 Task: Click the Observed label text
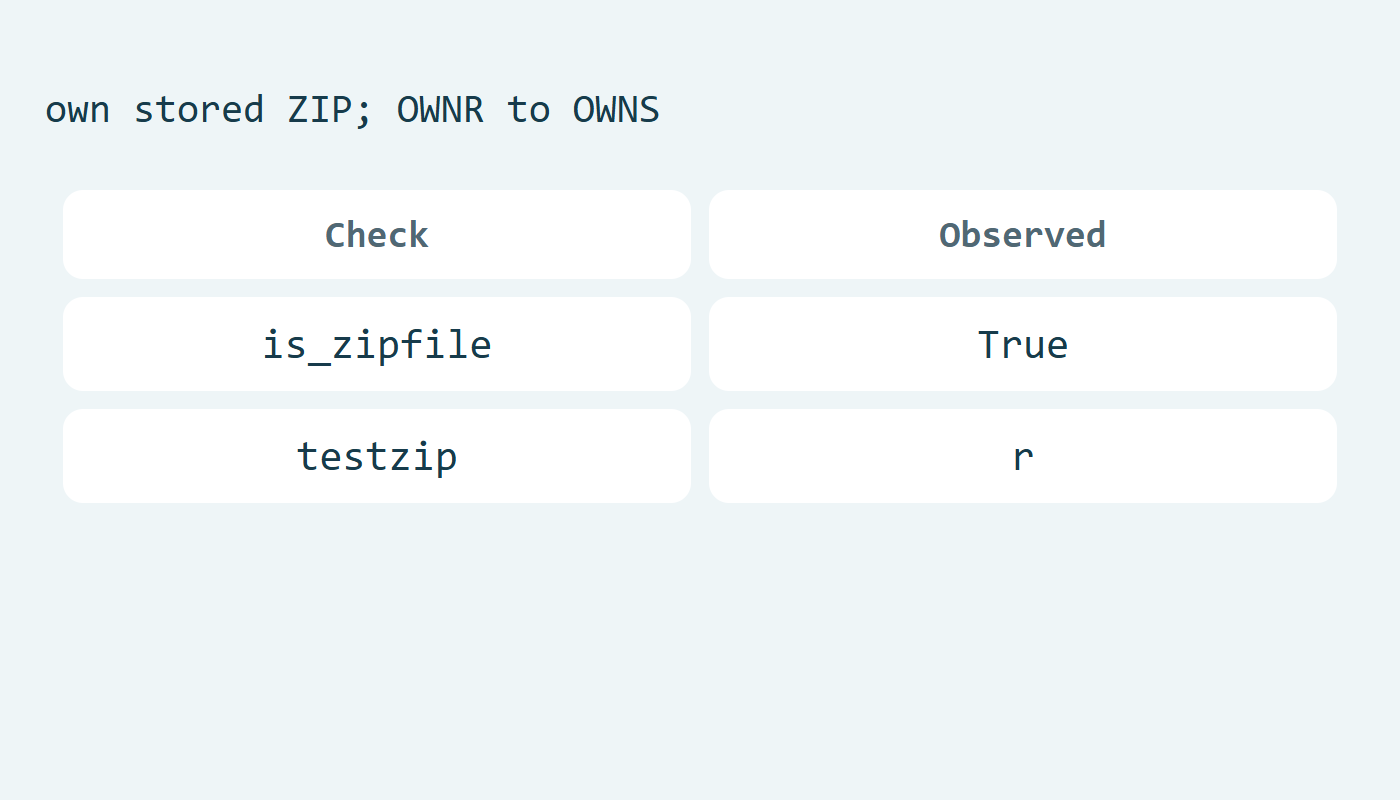point(1023,235)
